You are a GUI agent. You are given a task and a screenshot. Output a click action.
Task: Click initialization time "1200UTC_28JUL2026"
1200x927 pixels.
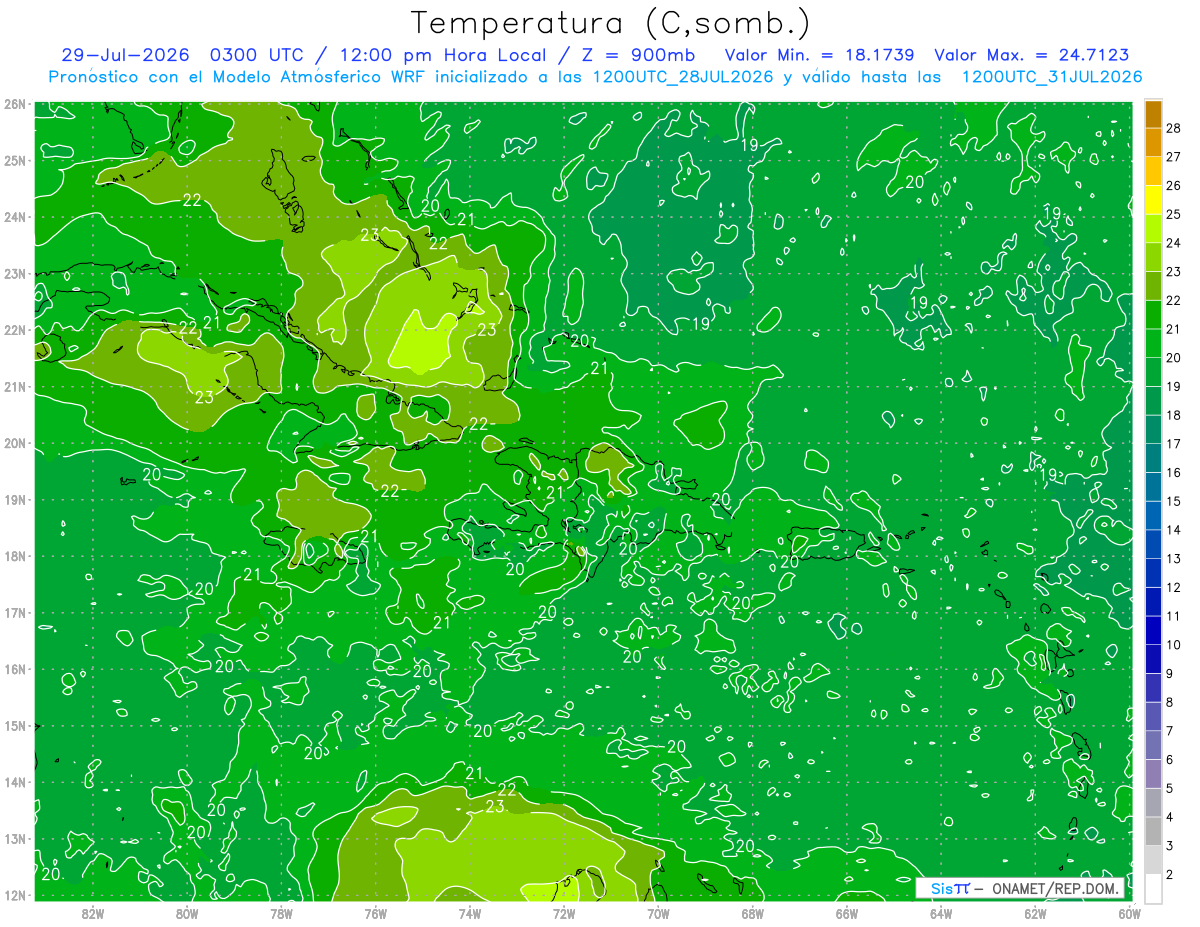683,77
